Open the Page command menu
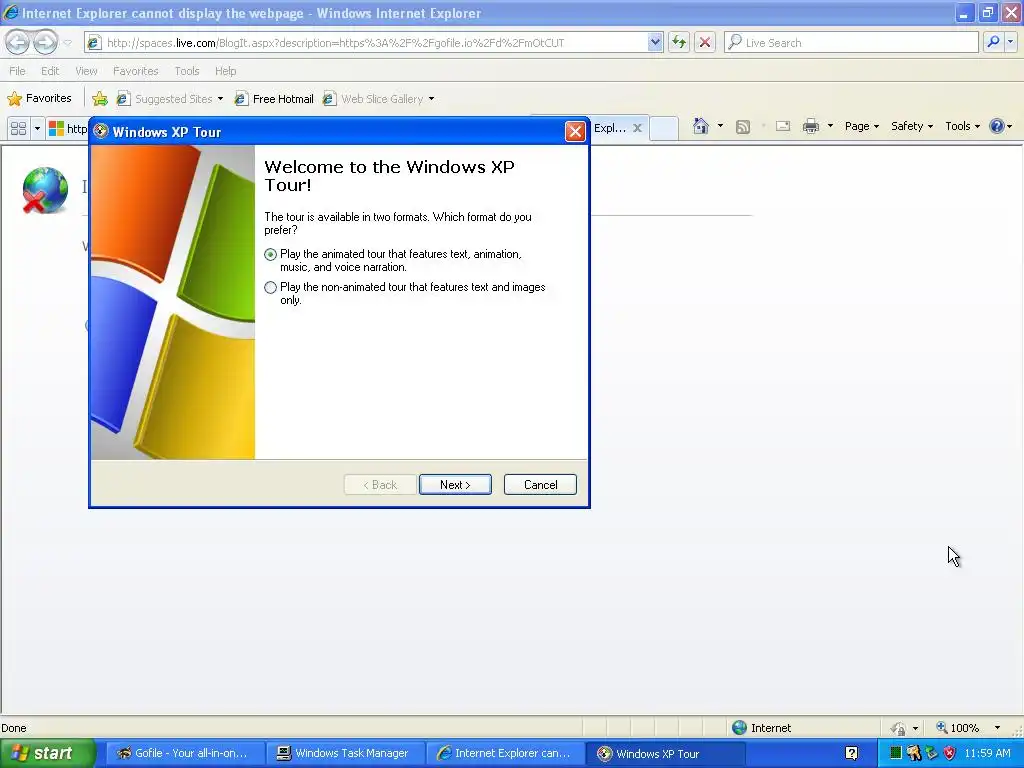Screen dimensions: 1024x768 861,126
